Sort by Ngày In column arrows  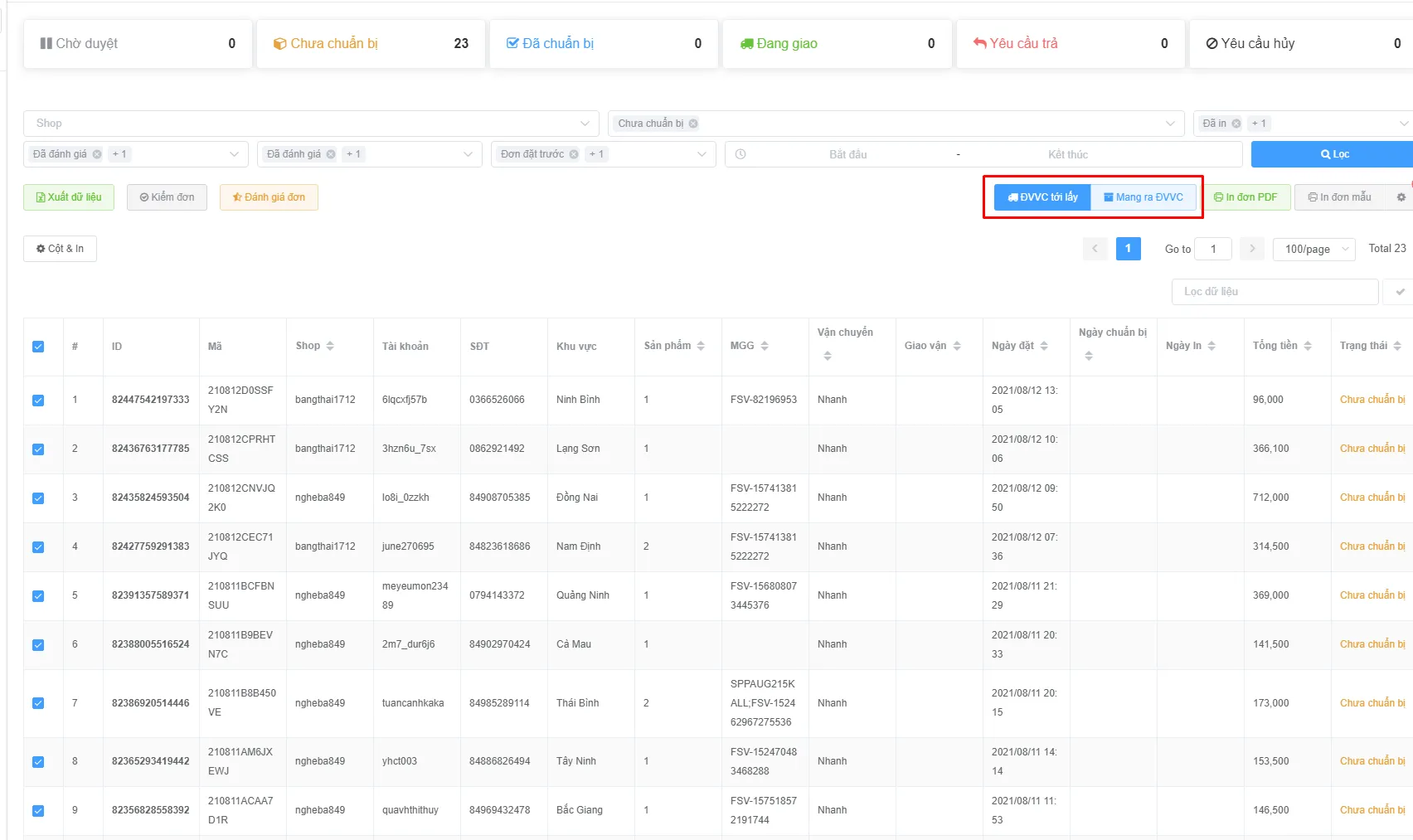click(1211, 346)
